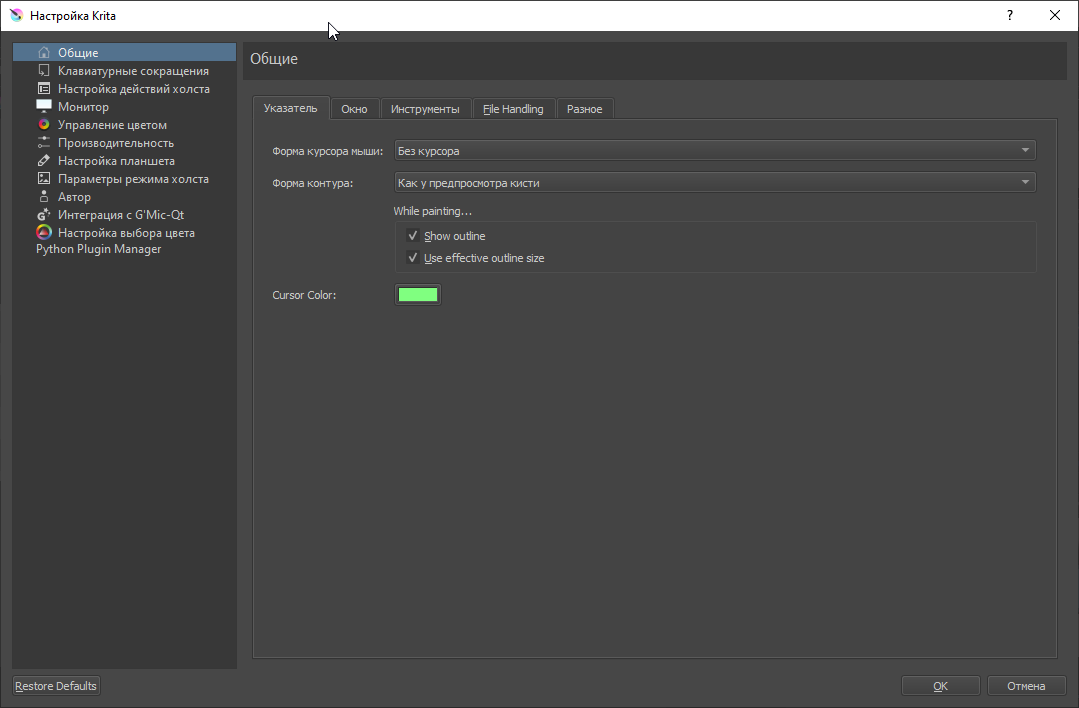Toggle the Show outline checkbox
This screenshot has width=1079, height=708.
(x=413, y=236)
